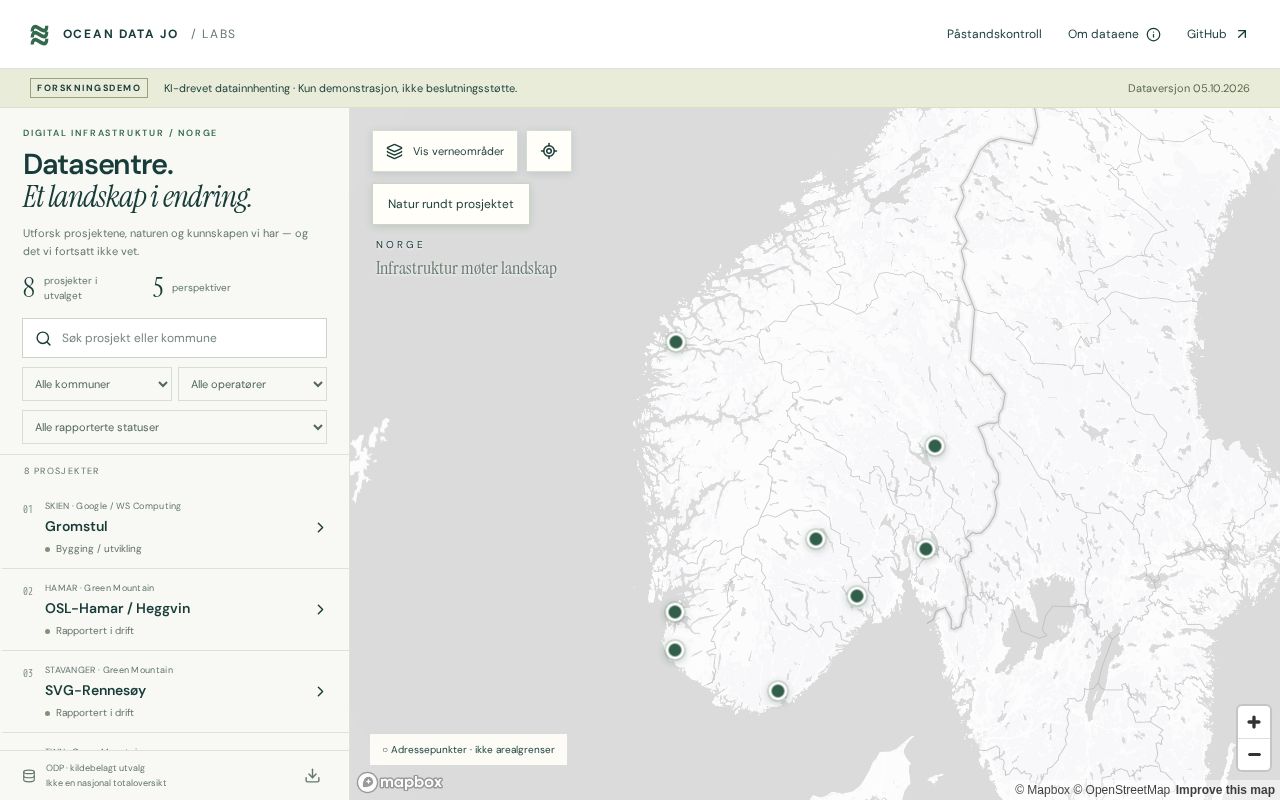
Task: Expand the Gromstul project chevron
Action: pyautogui.click(x=320, y=527)
